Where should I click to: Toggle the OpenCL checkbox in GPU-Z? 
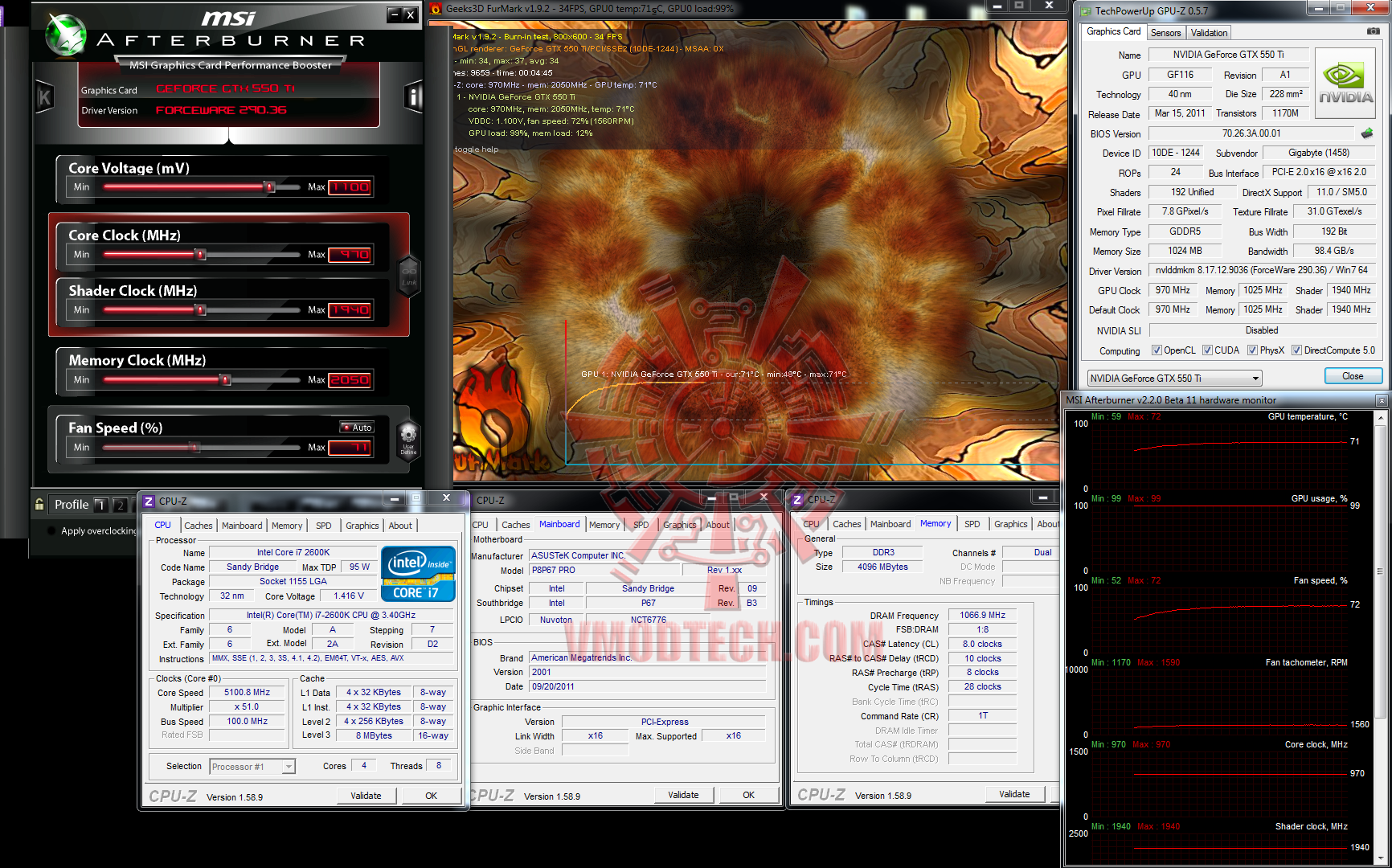pos(1157,350)
